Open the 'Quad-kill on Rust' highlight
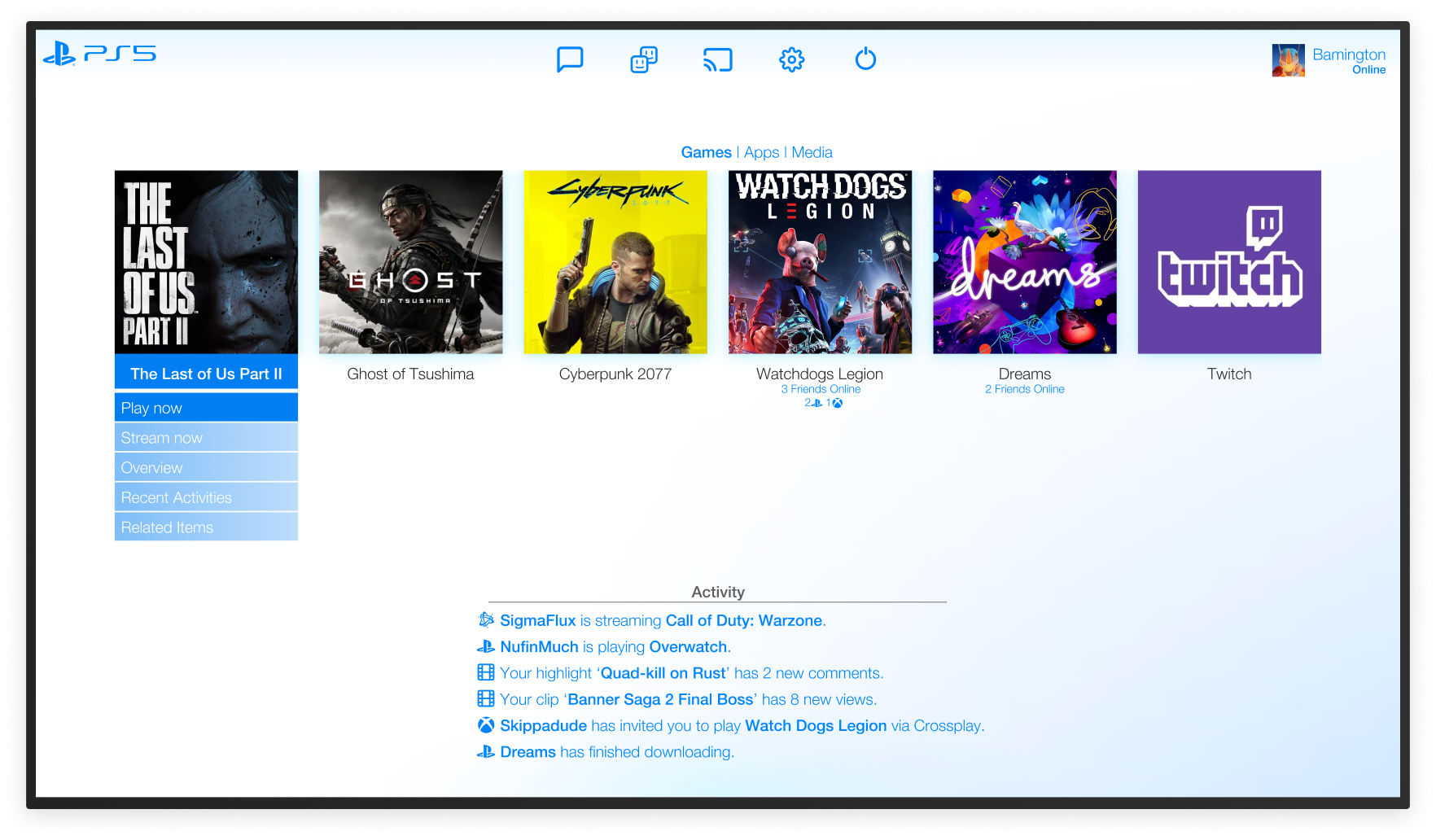Screen dimensions: 1436x840 pos(663,673)
